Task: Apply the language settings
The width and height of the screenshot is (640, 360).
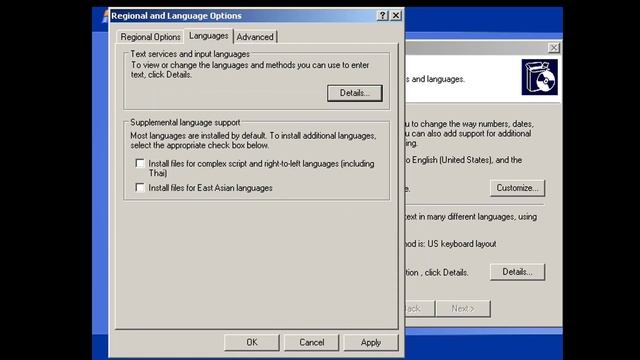Action: [x=371, y=342]
